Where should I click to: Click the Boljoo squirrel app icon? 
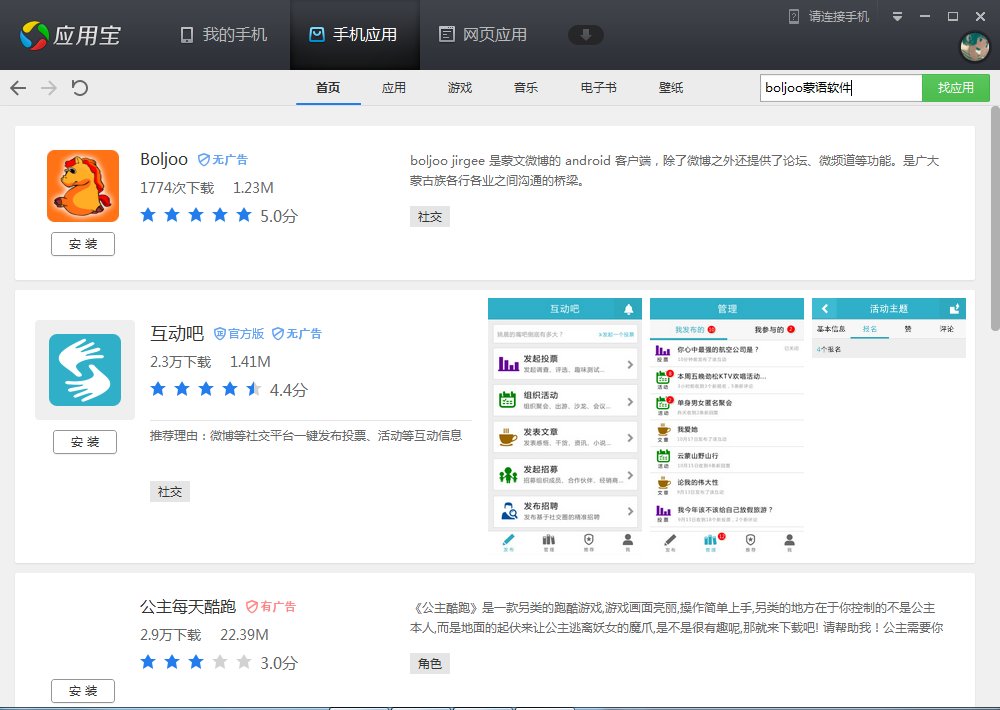click(82, 185)
